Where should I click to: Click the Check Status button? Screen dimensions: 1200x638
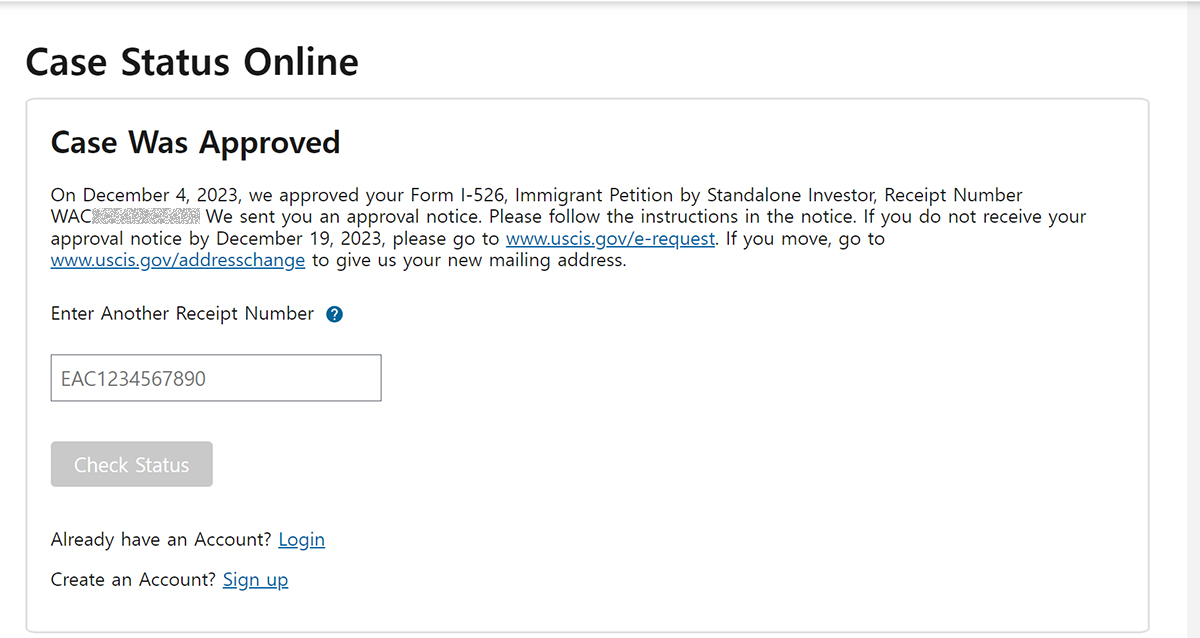[132, 464]
